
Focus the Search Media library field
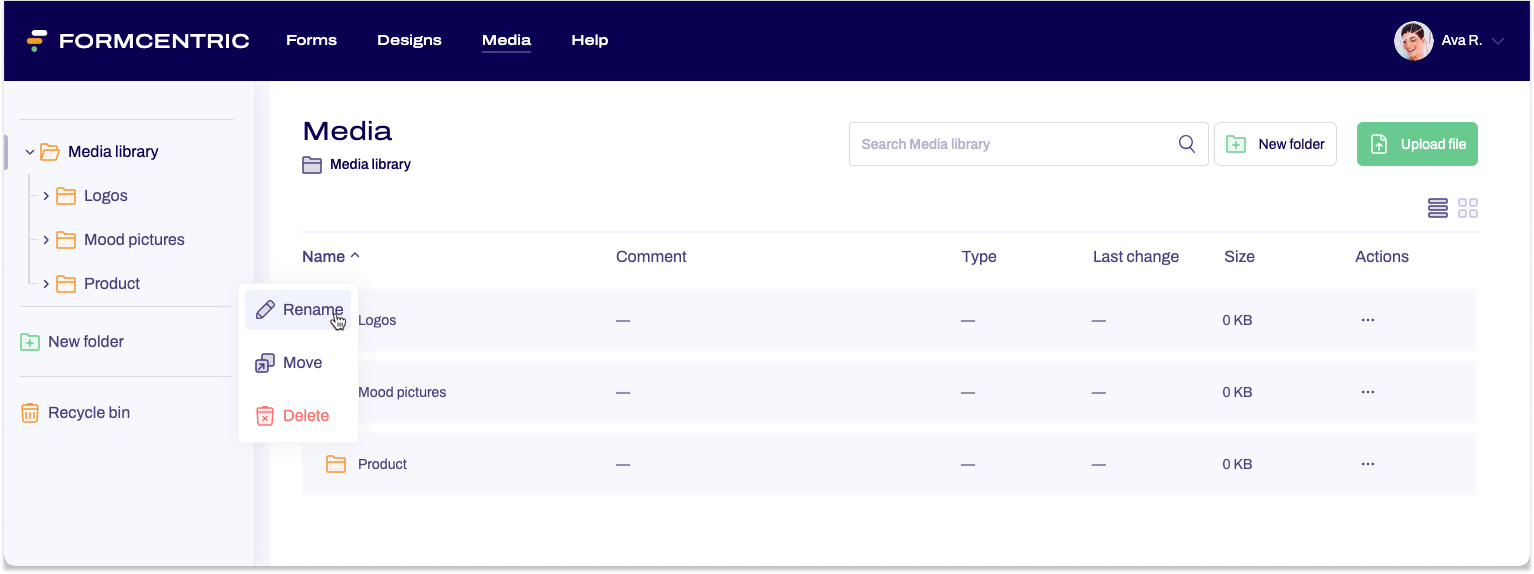[x=1010, y=144]
